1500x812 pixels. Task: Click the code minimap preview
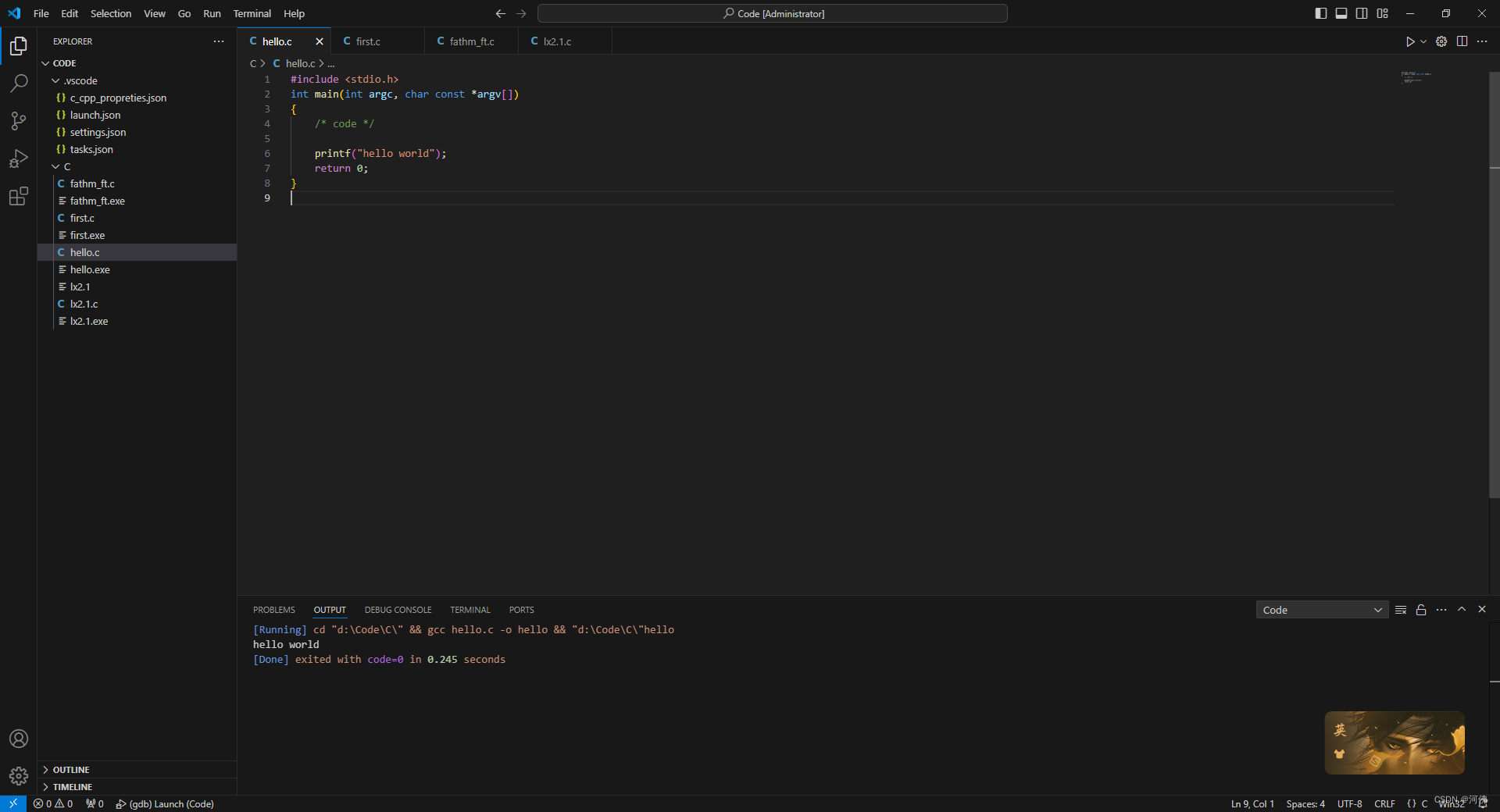(x=1416, y=77)
